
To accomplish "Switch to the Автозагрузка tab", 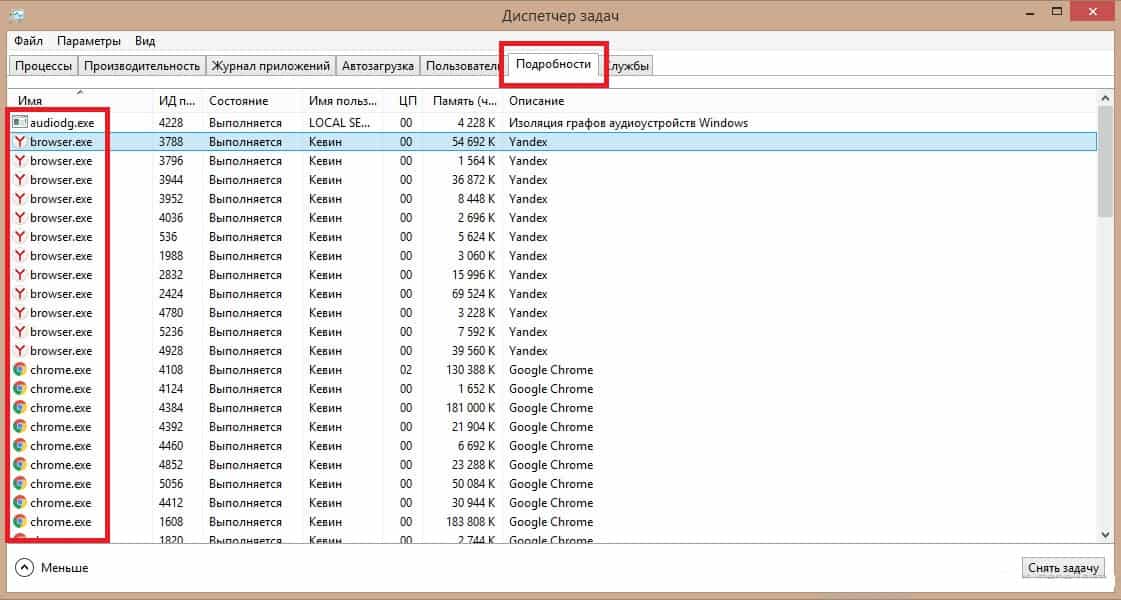I will (377, 66).
